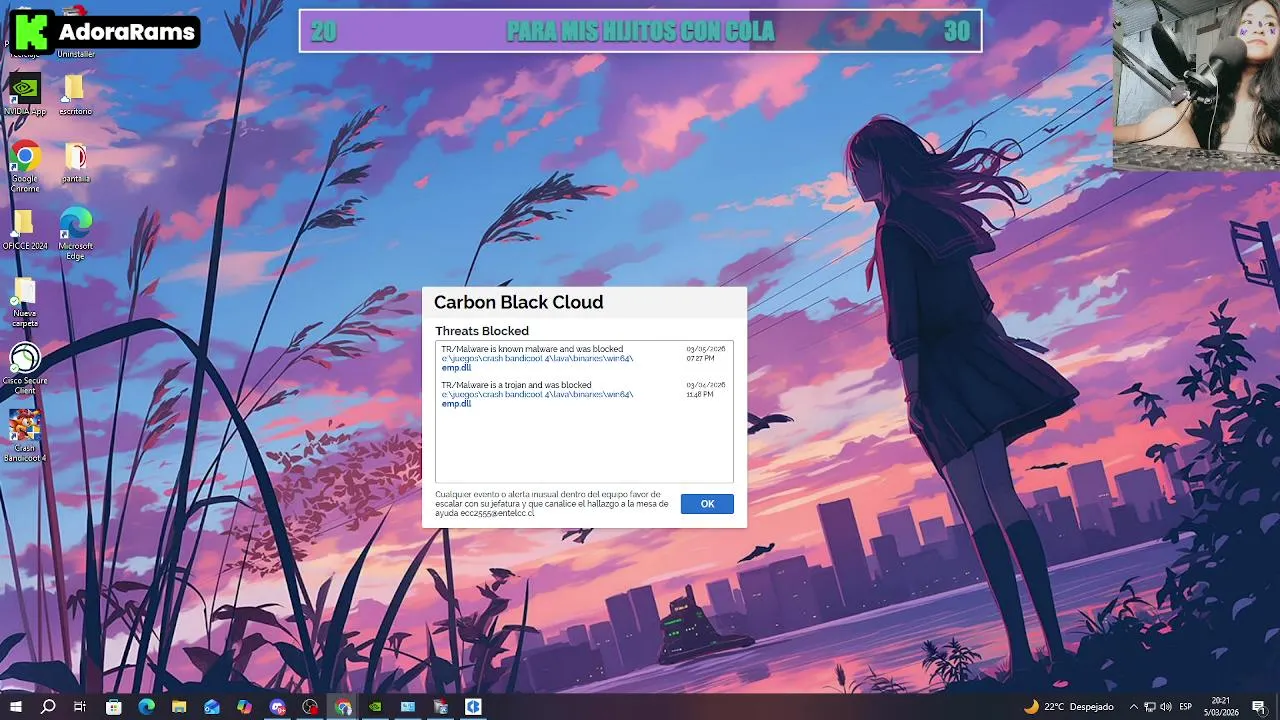This screenshot has height=720, width=1280.
Task: Open the Windows Start menu
Action: (16, 706)
